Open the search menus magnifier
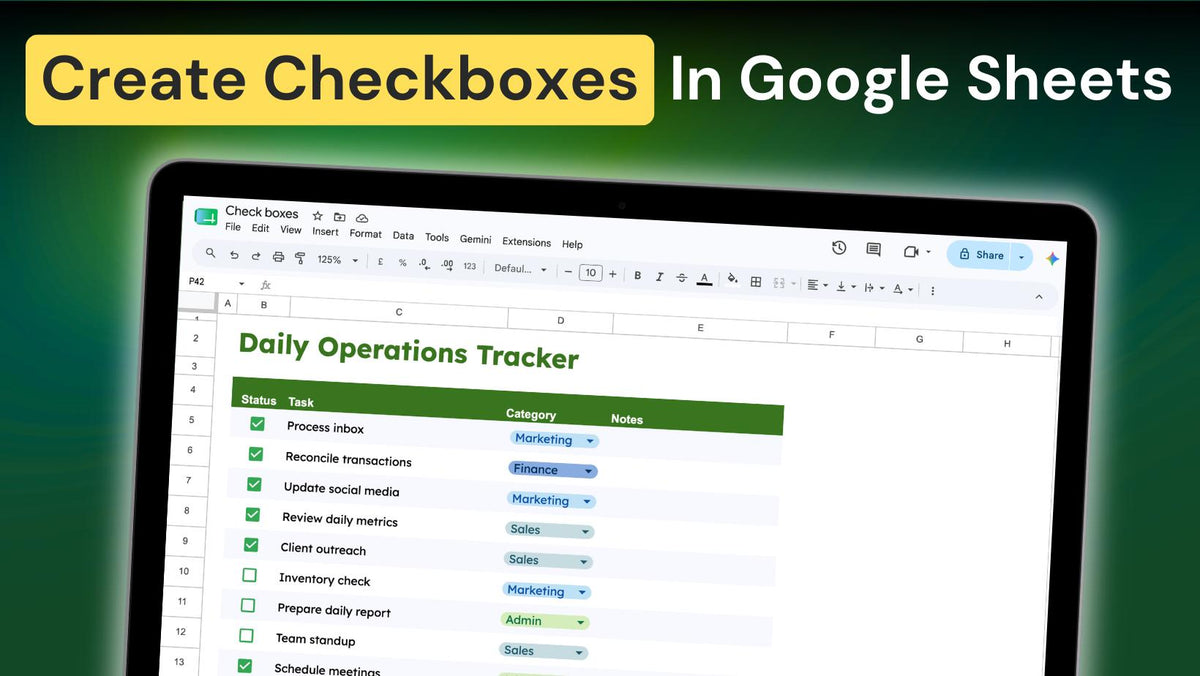This screenshot has width=1200, height=676. click(210, 253)
